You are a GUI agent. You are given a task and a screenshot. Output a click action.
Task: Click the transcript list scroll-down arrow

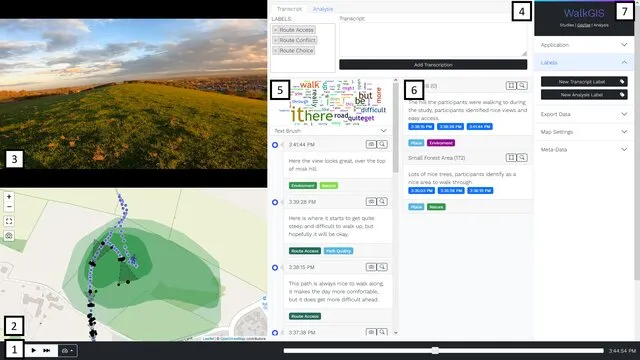[x=396, y=333]
